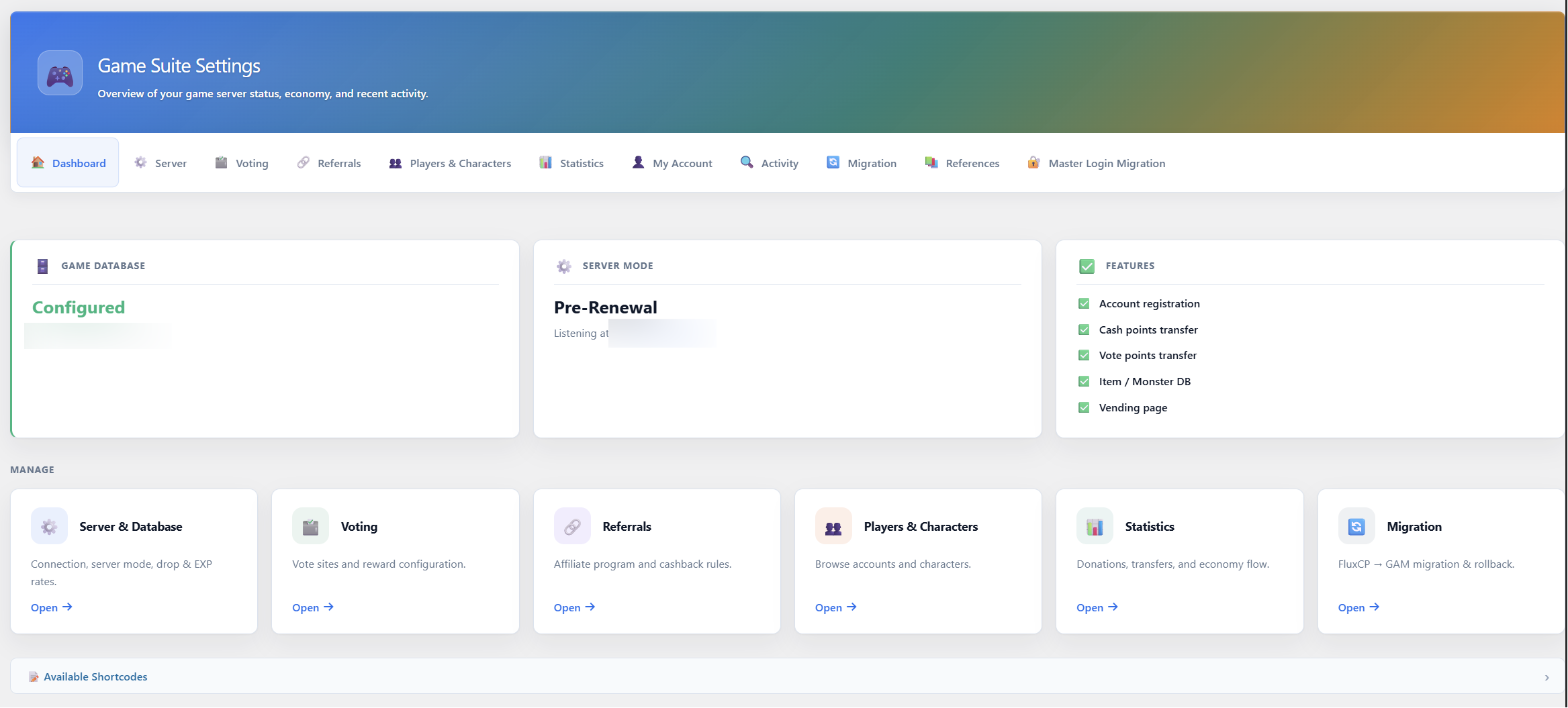The height and width of the screenshot is (708, 1568).
Task: Click the My Account person tab icon
Action: coord(638,162)
